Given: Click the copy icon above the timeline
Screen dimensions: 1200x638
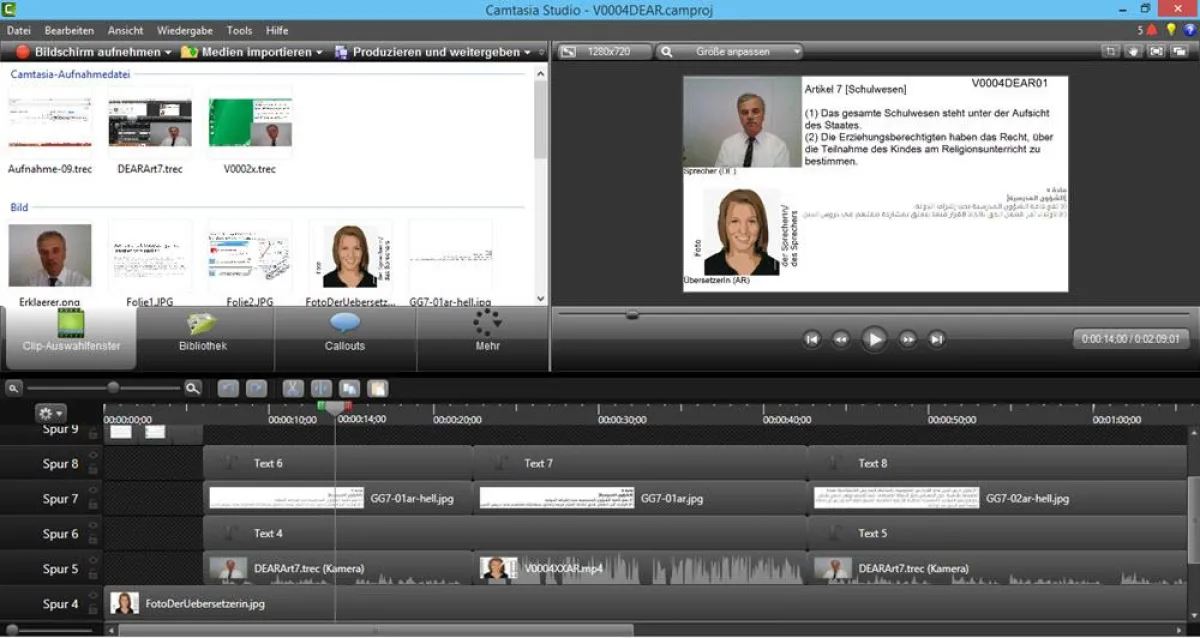Looking at the screenshot, I should [x=347, y=388].
